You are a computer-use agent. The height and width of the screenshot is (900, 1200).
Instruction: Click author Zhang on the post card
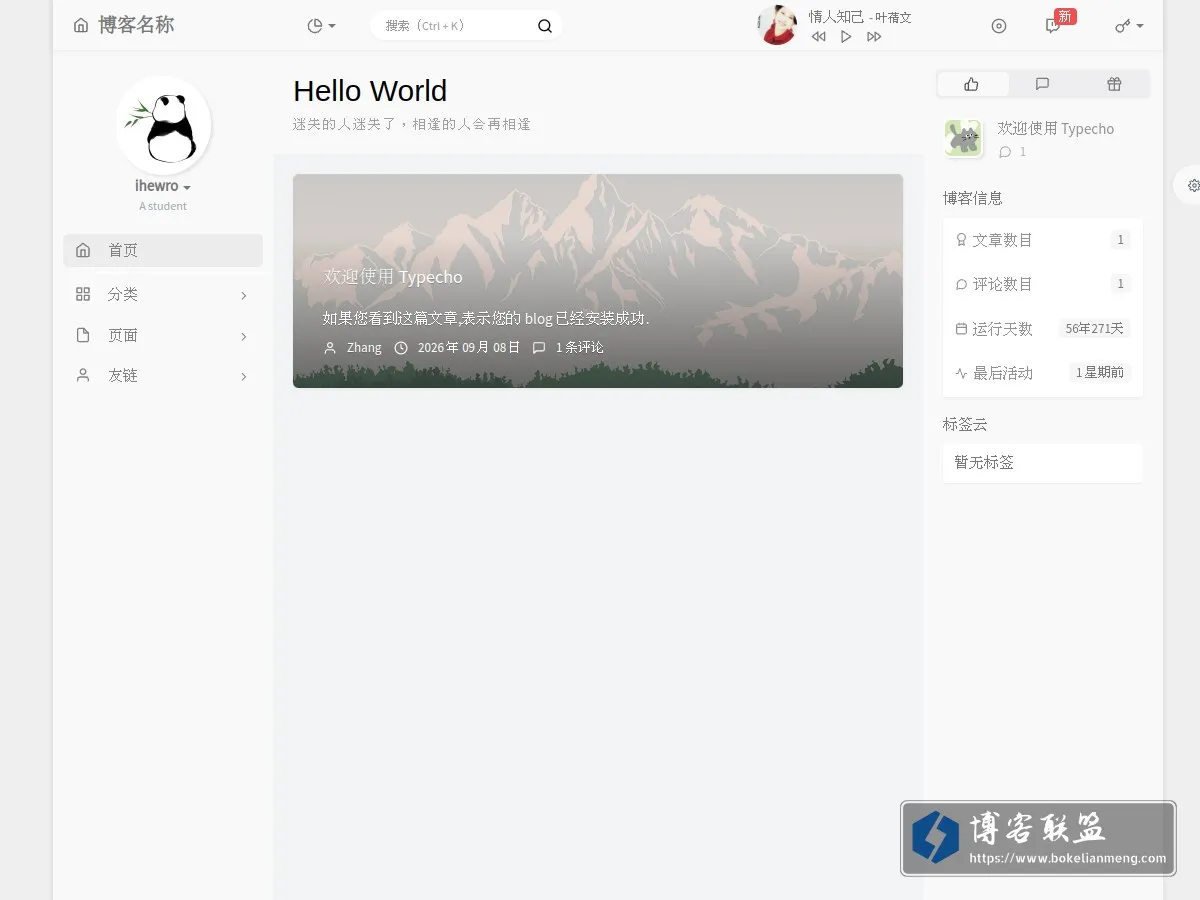364,348
